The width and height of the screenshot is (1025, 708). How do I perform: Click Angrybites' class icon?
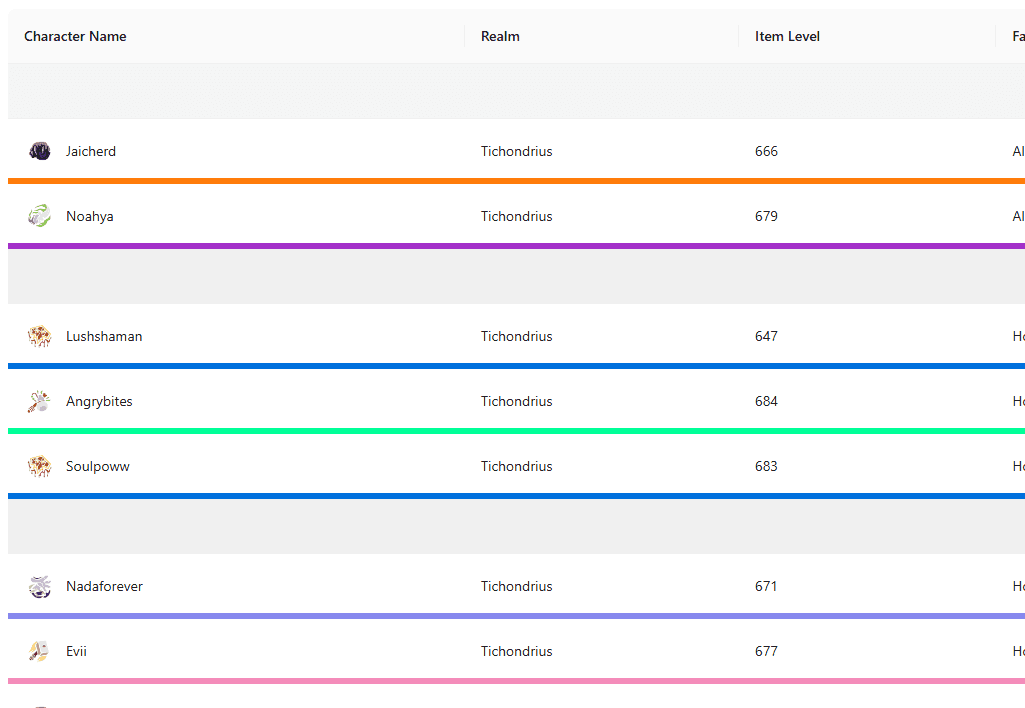pos(40,401)
